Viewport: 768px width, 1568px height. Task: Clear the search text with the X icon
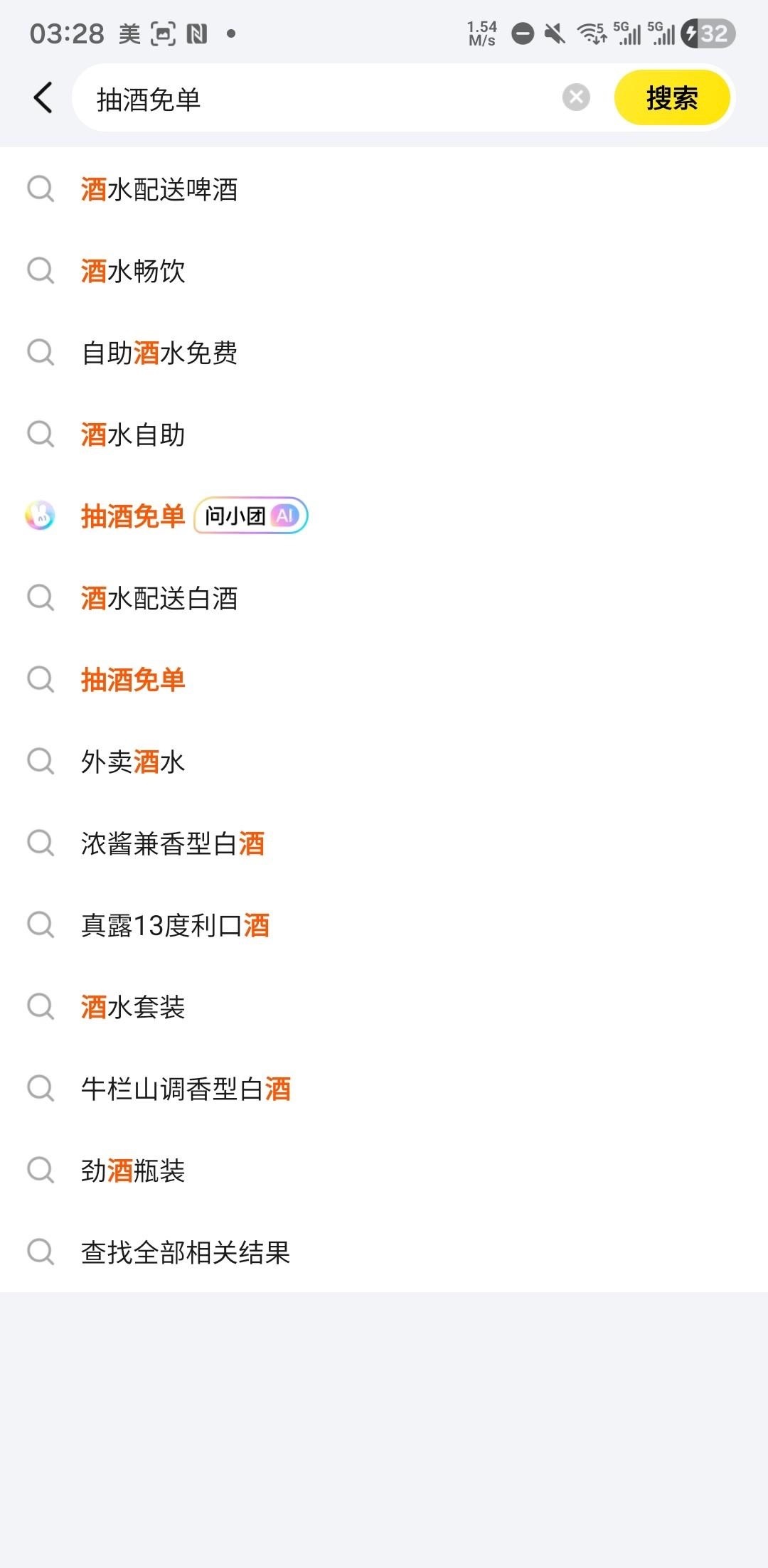(x=576, y=97)
